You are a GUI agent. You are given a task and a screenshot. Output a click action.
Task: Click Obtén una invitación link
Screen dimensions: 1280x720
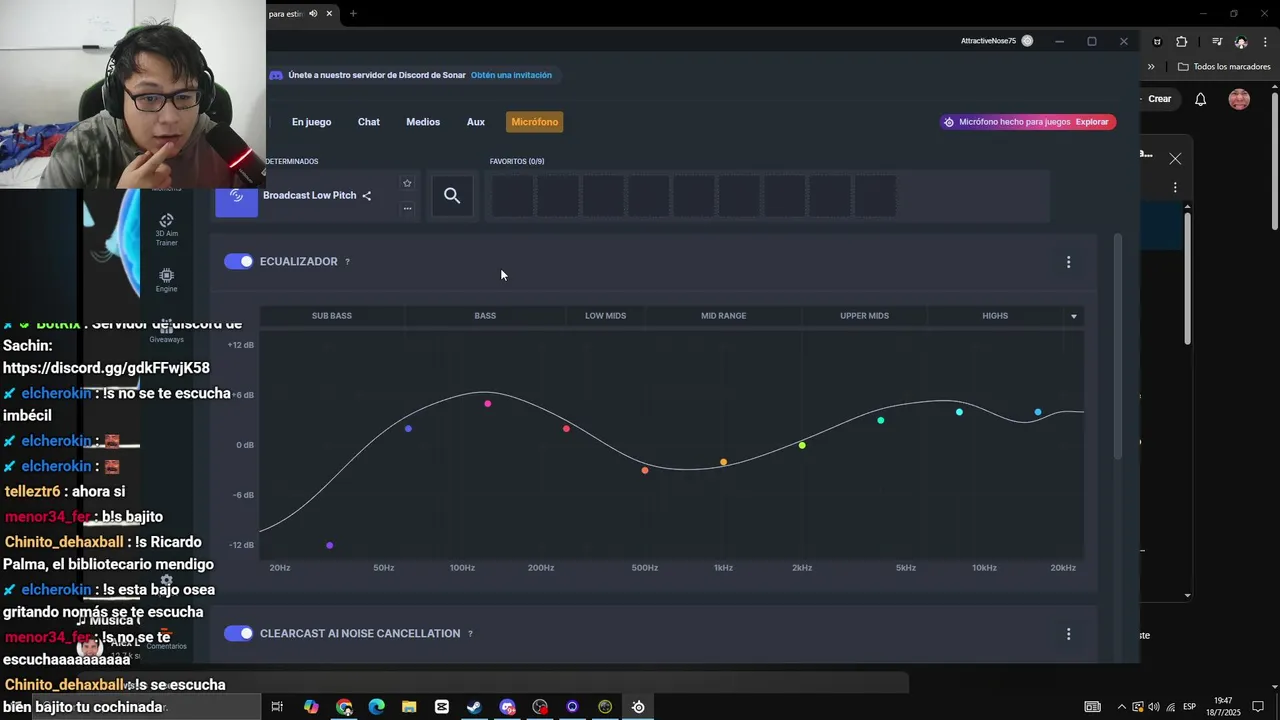coord(511,75)
